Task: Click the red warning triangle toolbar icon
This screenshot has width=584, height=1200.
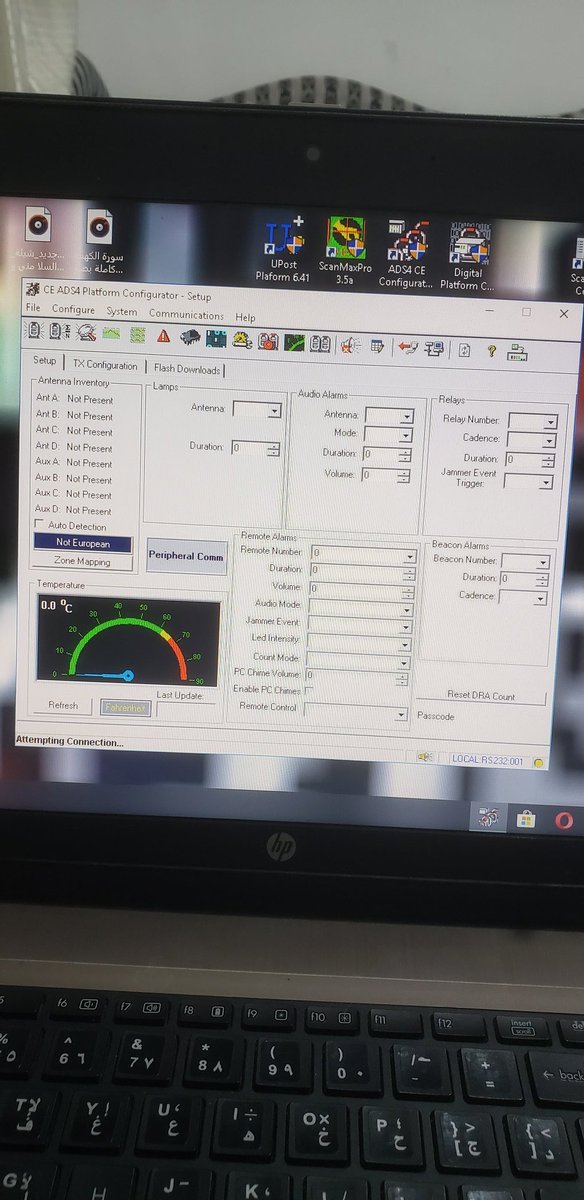Action: tap(163, 336)
